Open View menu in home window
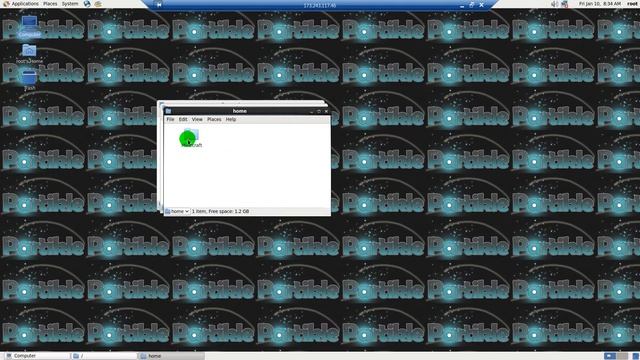The height and width of the screenshot is (360, 640). [197, 120]
